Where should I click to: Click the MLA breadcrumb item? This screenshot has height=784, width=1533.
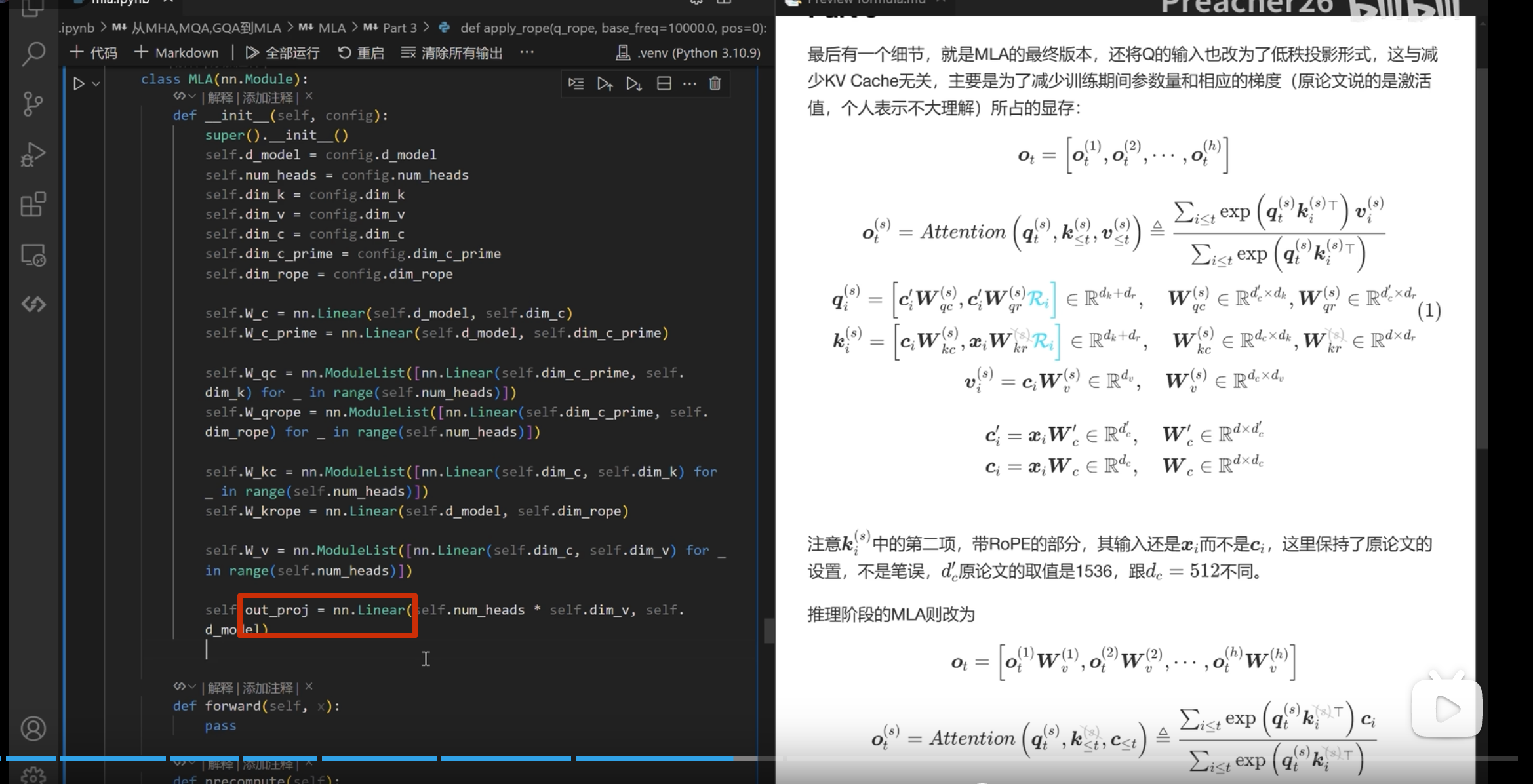click(x=332, y=28)
